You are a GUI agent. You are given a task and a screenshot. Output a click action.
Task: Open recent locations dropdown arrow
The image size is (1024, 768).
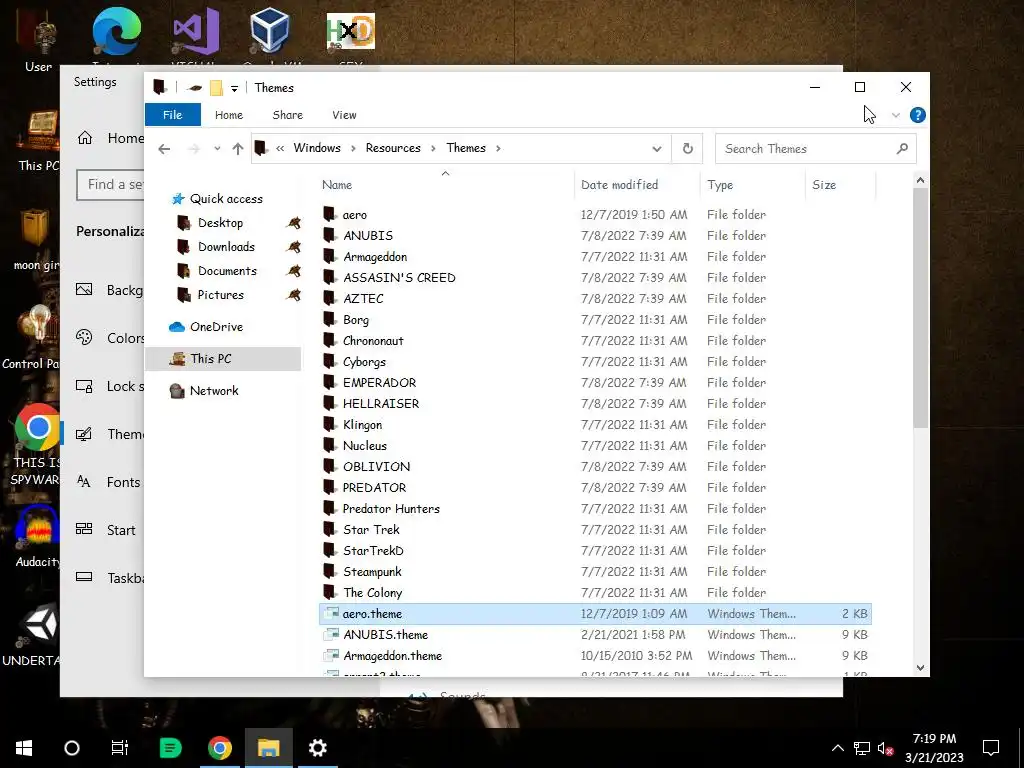tap(217, 149)
